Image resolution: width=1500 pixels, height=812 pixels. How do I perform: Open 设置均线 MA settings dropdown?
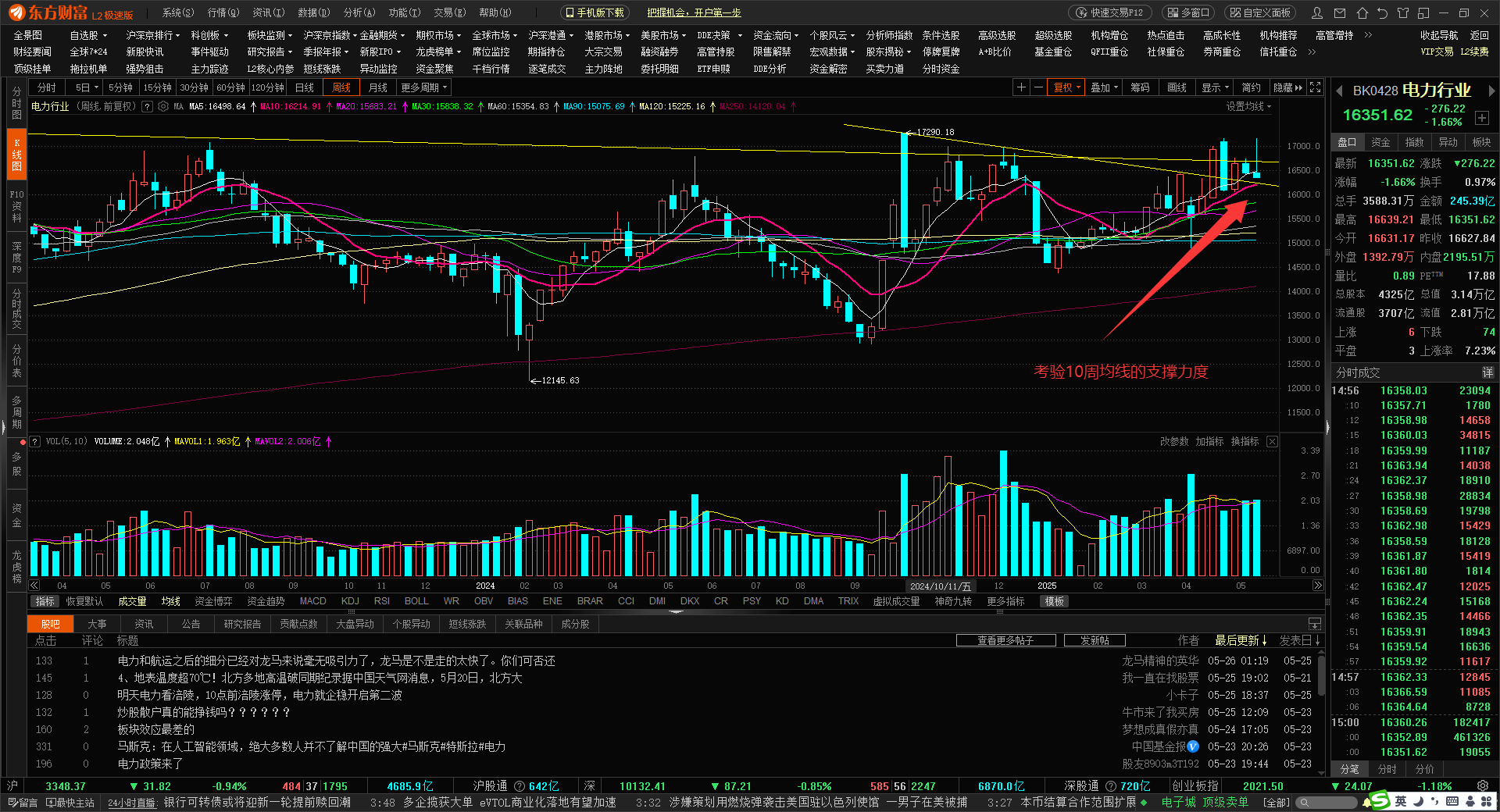(x=1248, y=106)
